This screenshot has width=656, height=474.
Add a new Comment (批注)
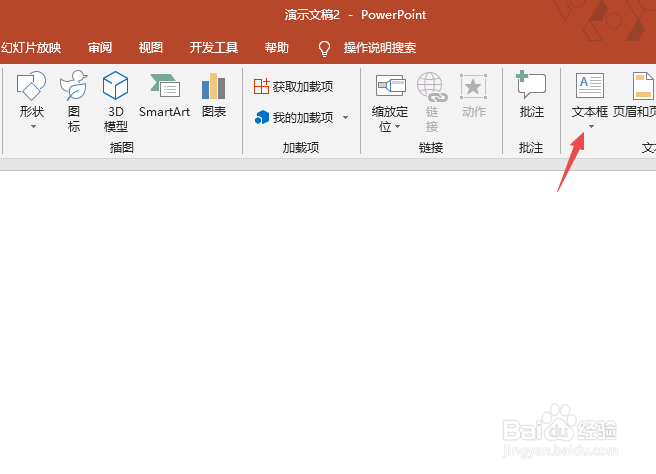point(531,95)
